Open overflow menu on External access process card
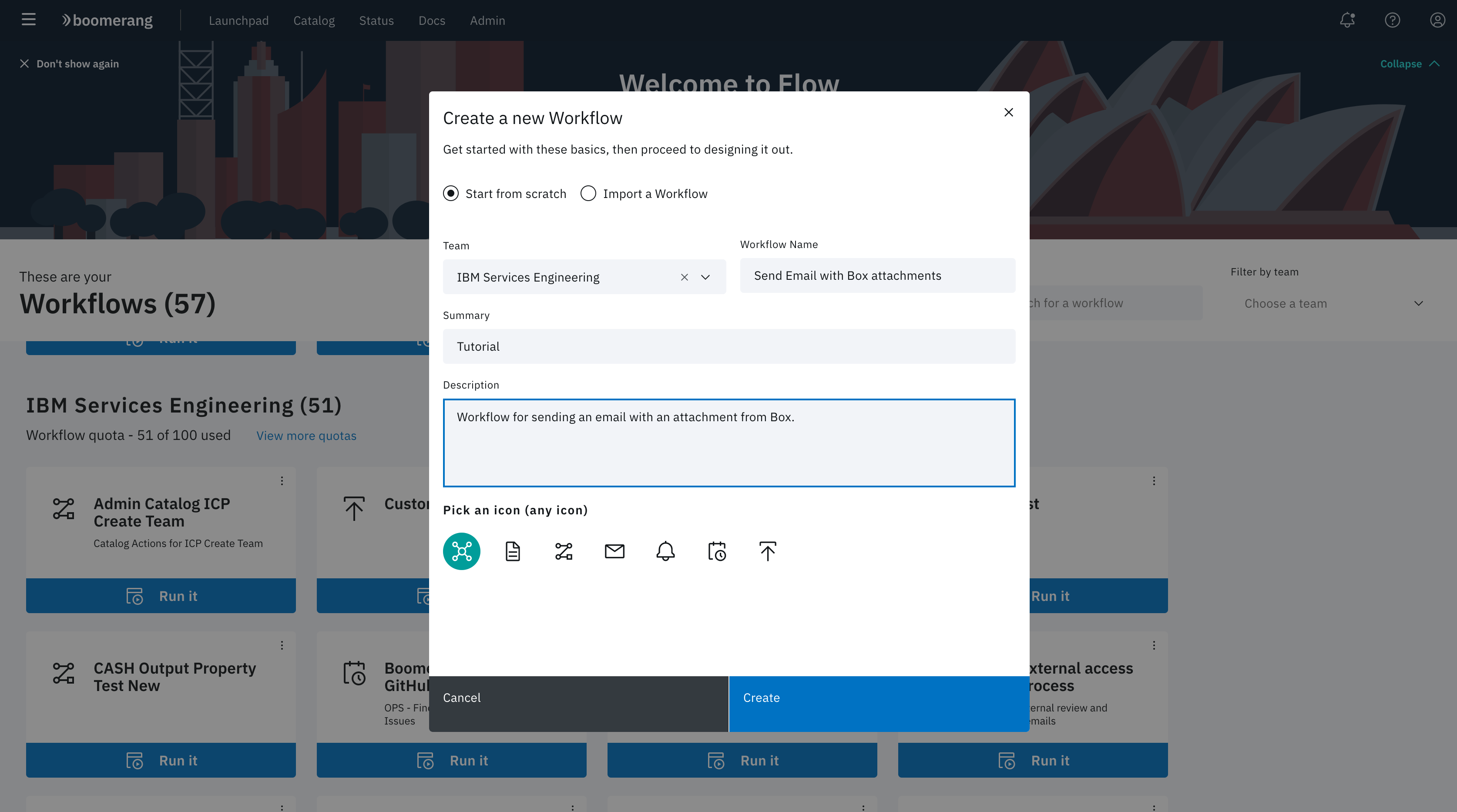 point(1154,645)
